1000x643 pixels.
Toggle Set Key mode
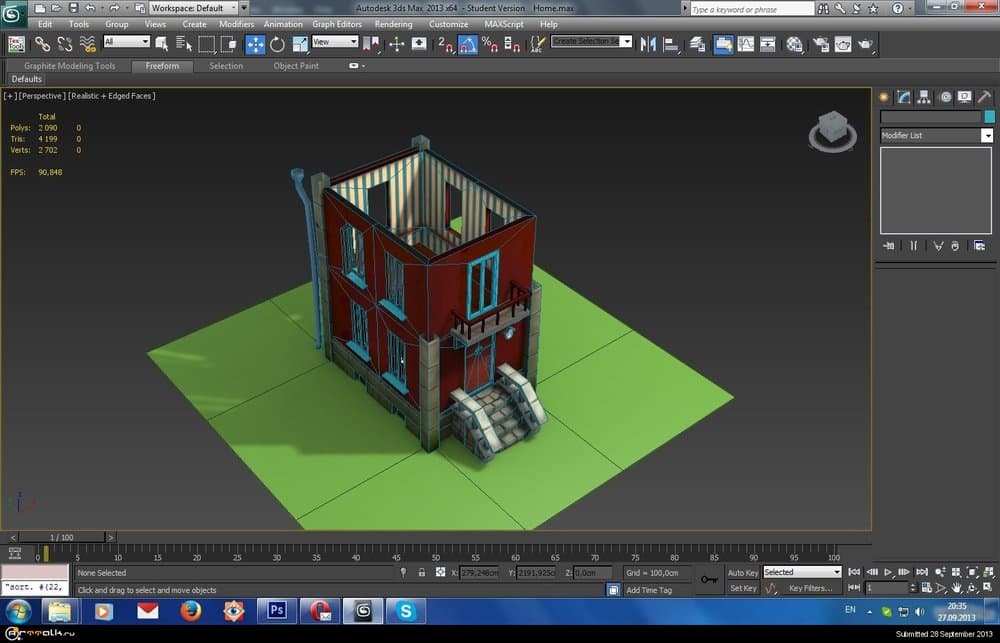point(743,588)
